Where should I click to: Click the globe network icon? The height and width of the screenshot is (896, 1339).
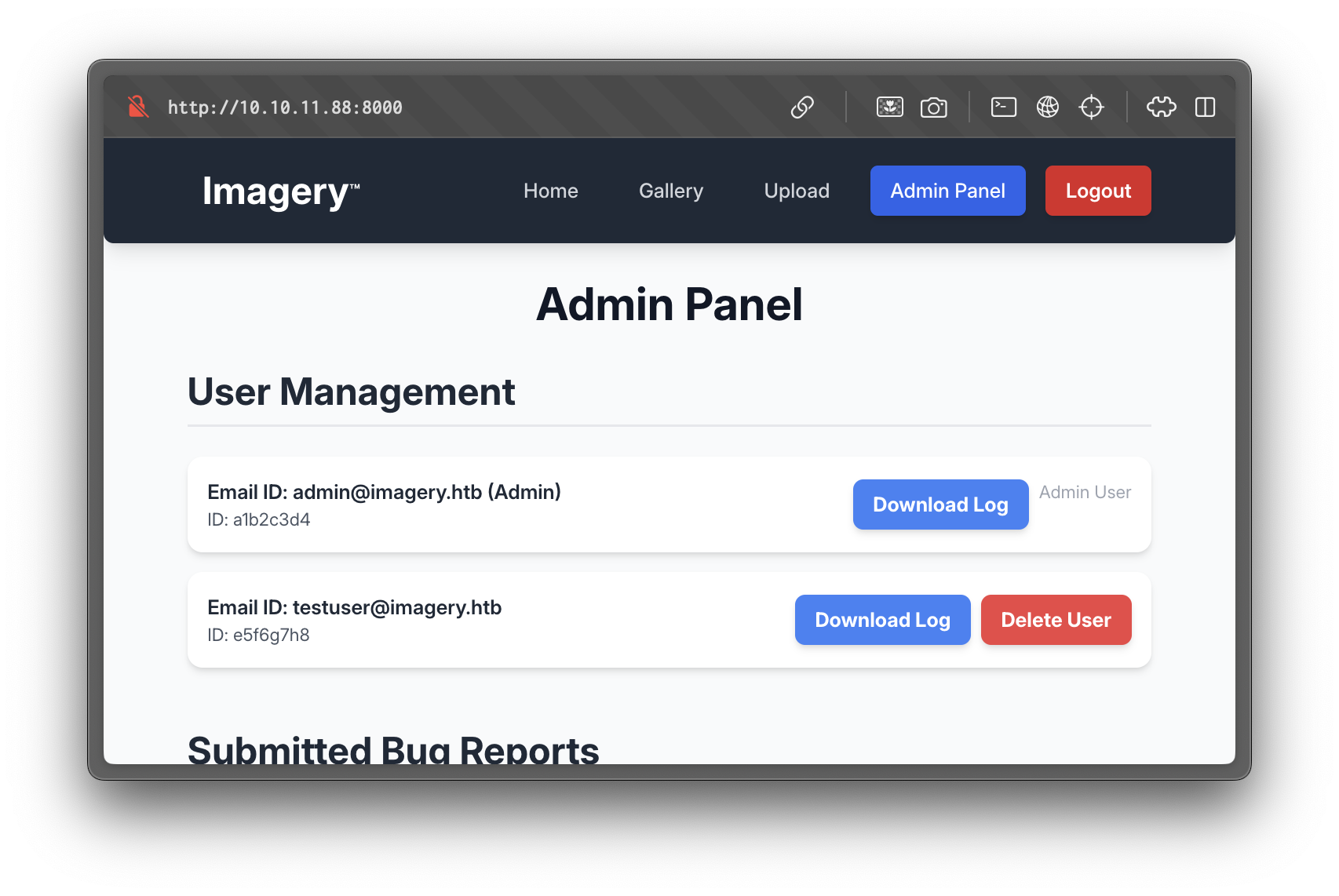1047,107
